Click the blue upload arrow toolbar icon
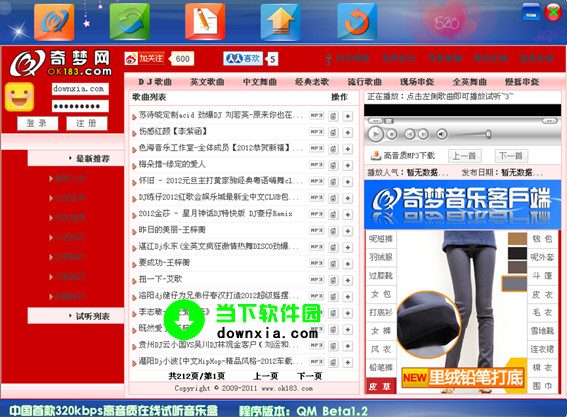The width and height of the screenshot is (567, 417). tap(281, 22)
